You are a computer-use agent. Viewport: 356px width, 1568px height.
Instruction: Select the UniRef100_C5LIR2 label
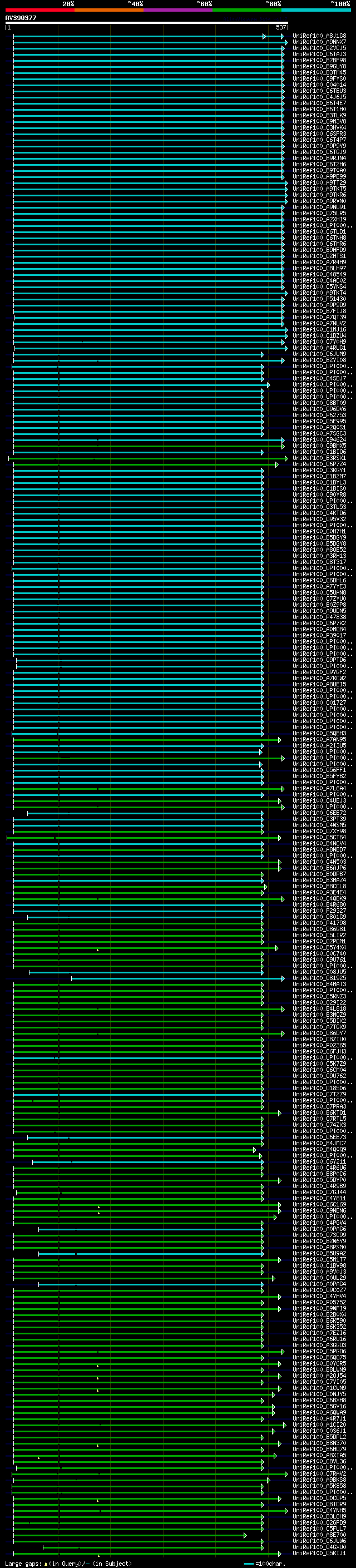click(319, 935)
